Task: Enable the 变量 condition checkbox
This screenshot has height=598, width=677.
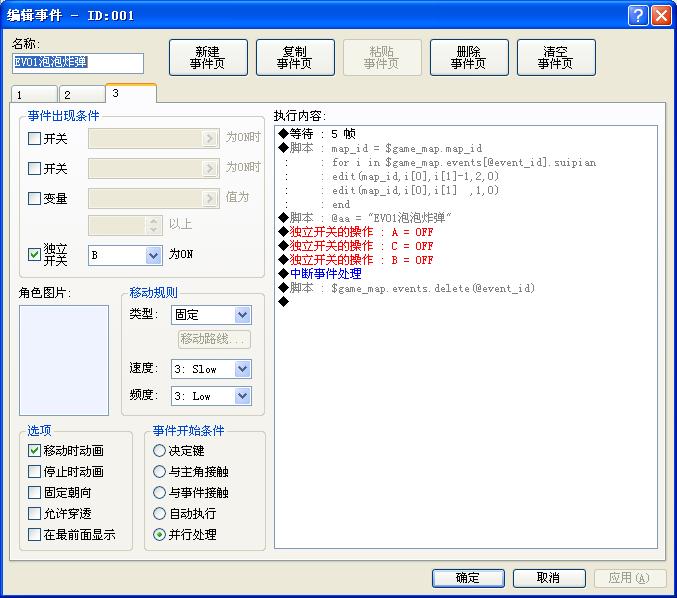Action: (34, 199)
